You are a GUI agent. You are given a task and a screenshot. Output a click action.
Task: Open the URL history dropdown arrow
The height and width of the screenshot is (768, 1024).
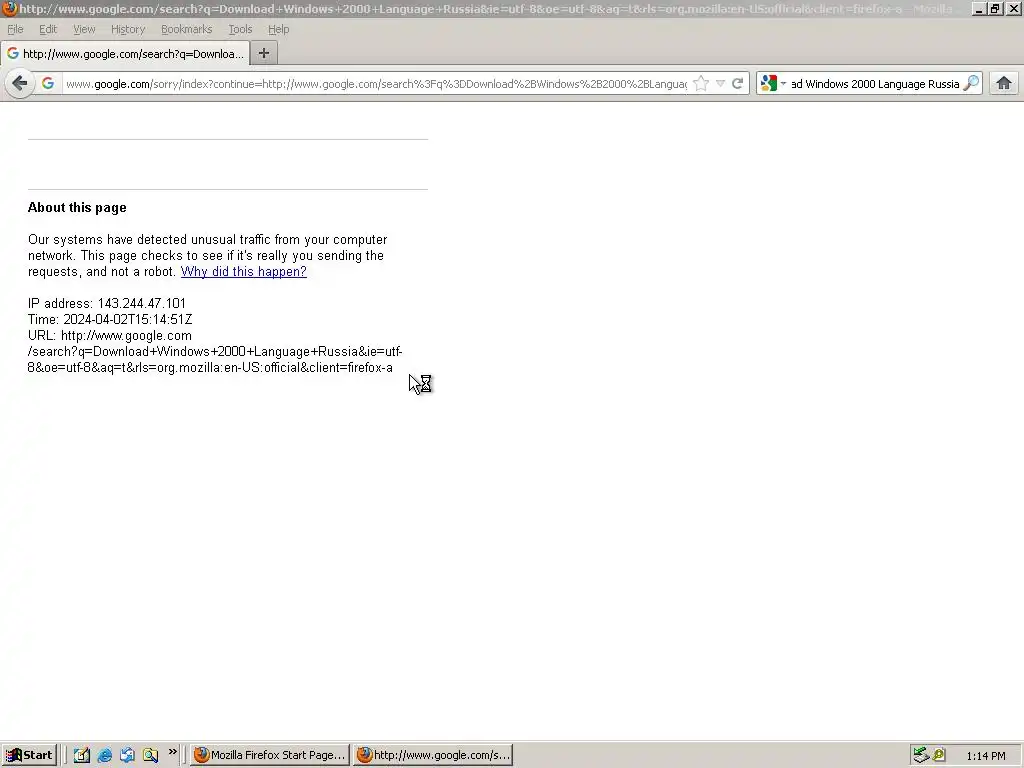pos(720,84)
